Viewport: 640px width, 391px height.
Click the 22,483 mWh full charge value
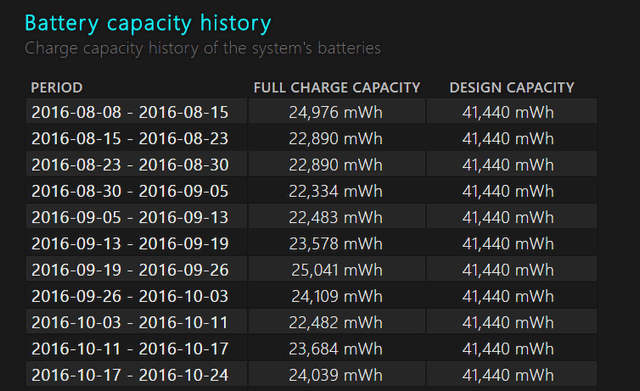pos(336,218)
